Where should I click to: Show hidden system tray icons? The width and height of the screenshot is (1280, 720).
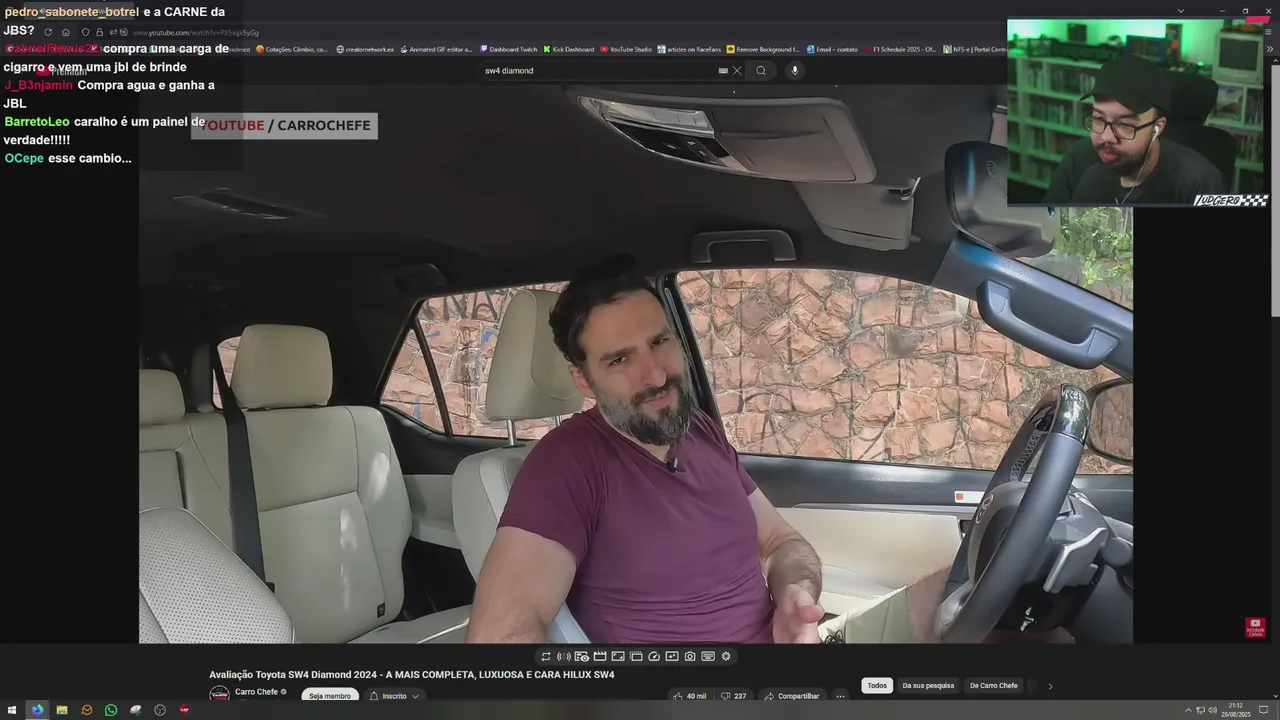[1188, 710]
